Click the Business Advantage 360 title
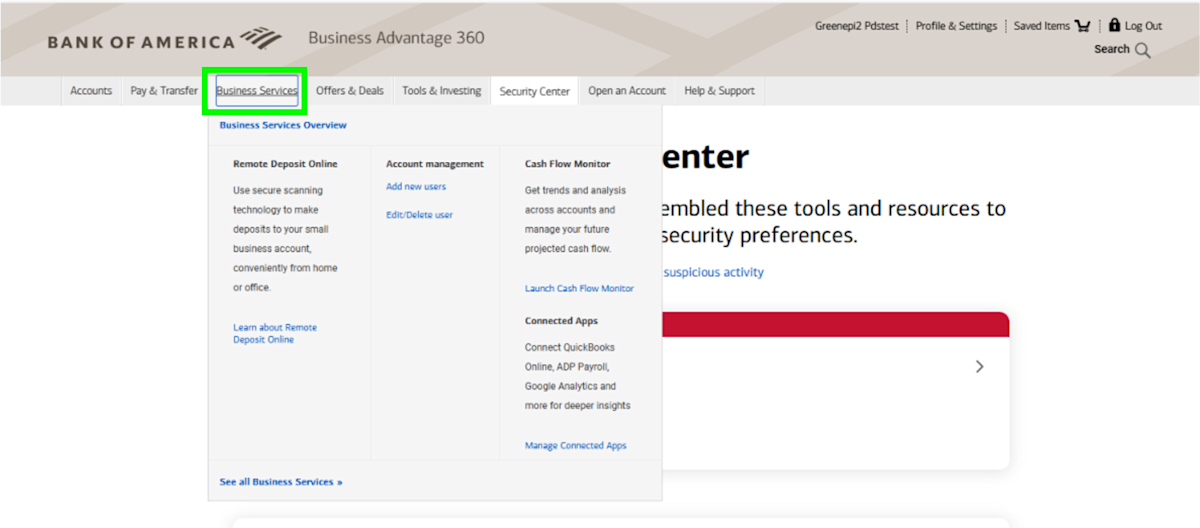The height and width of the screenshot is (528, 1200). click(396, 38)
